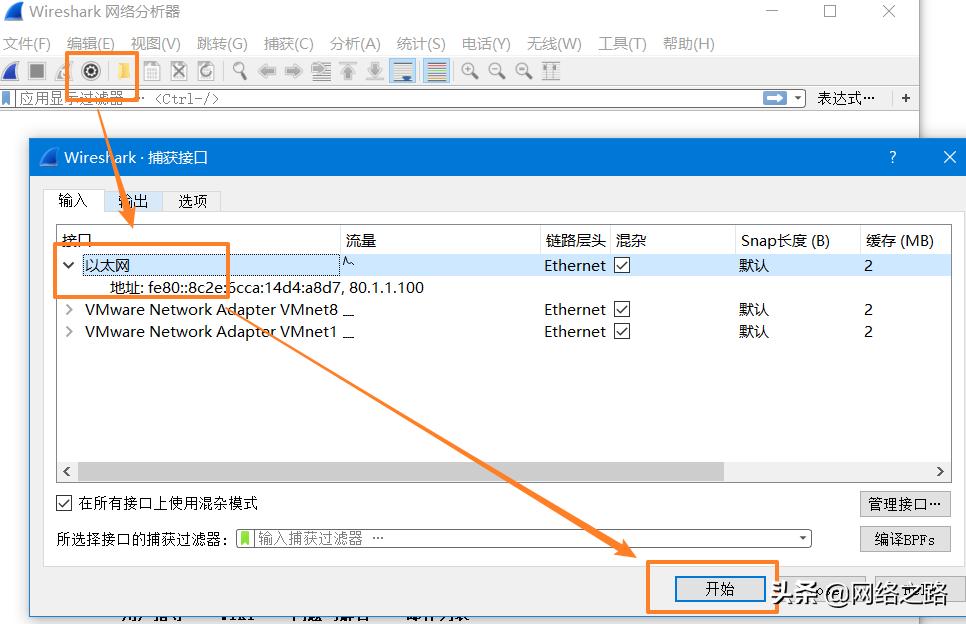
Task: Click the Stop capture square icon
Action: (36, 70)
